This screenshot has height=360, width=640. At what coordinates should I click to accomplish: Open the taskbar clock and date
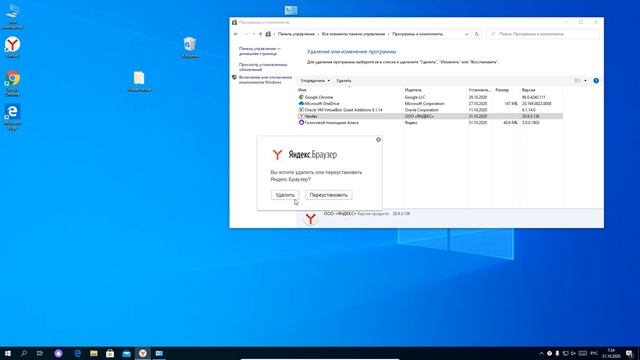tap(611, 353)
